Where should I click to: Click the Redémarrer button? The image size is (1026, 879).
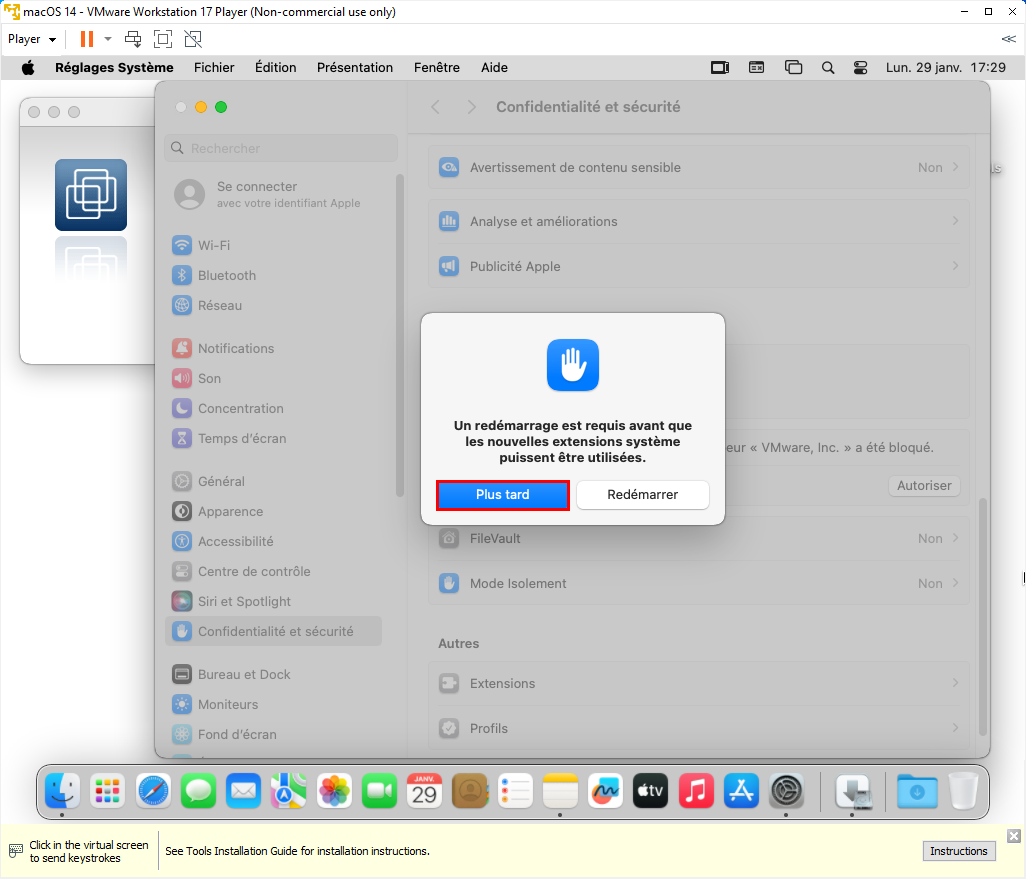pyautogui.click(x=643, y=495)
